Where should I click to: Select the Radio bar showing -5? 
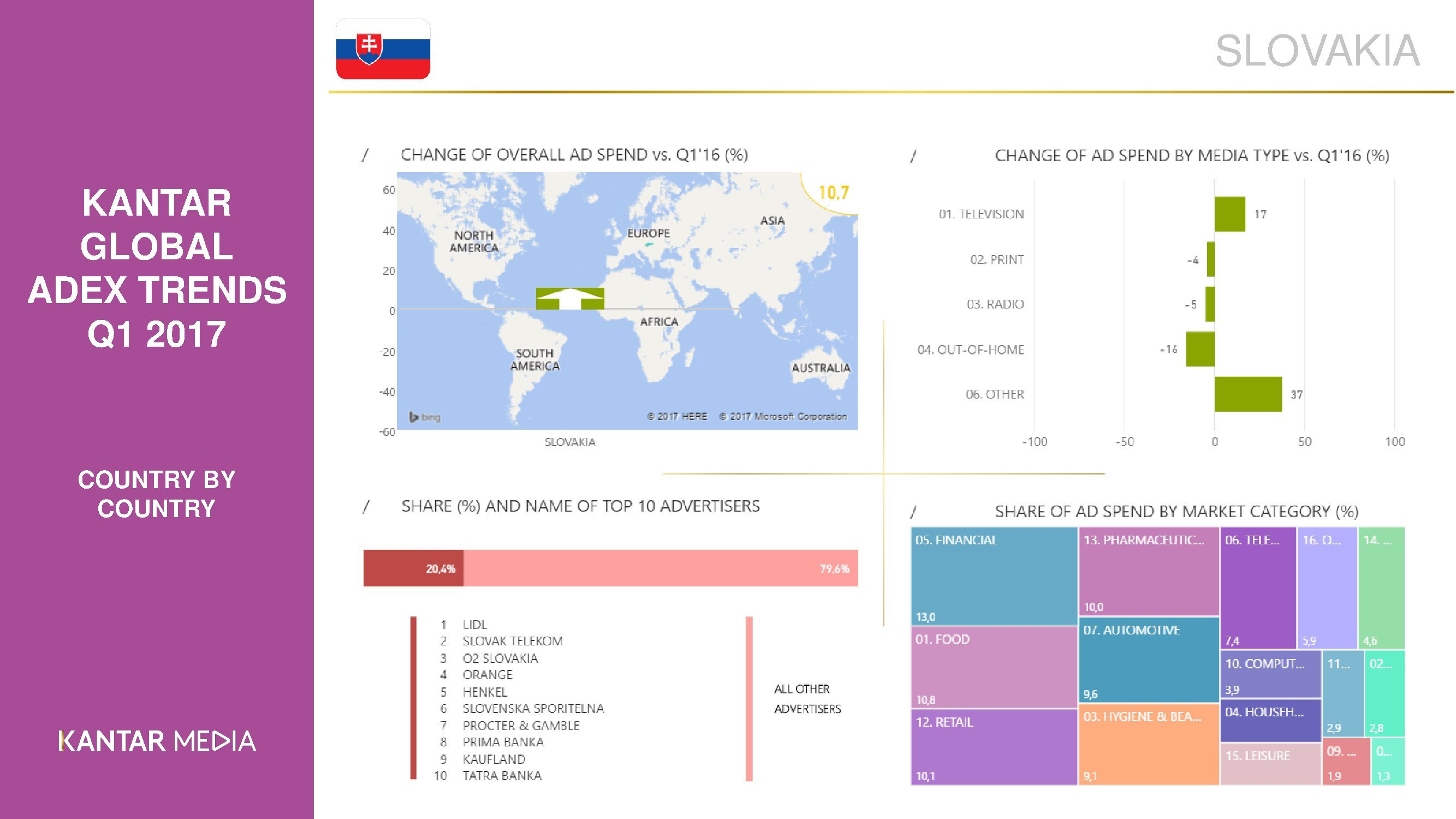point(1210,304)
